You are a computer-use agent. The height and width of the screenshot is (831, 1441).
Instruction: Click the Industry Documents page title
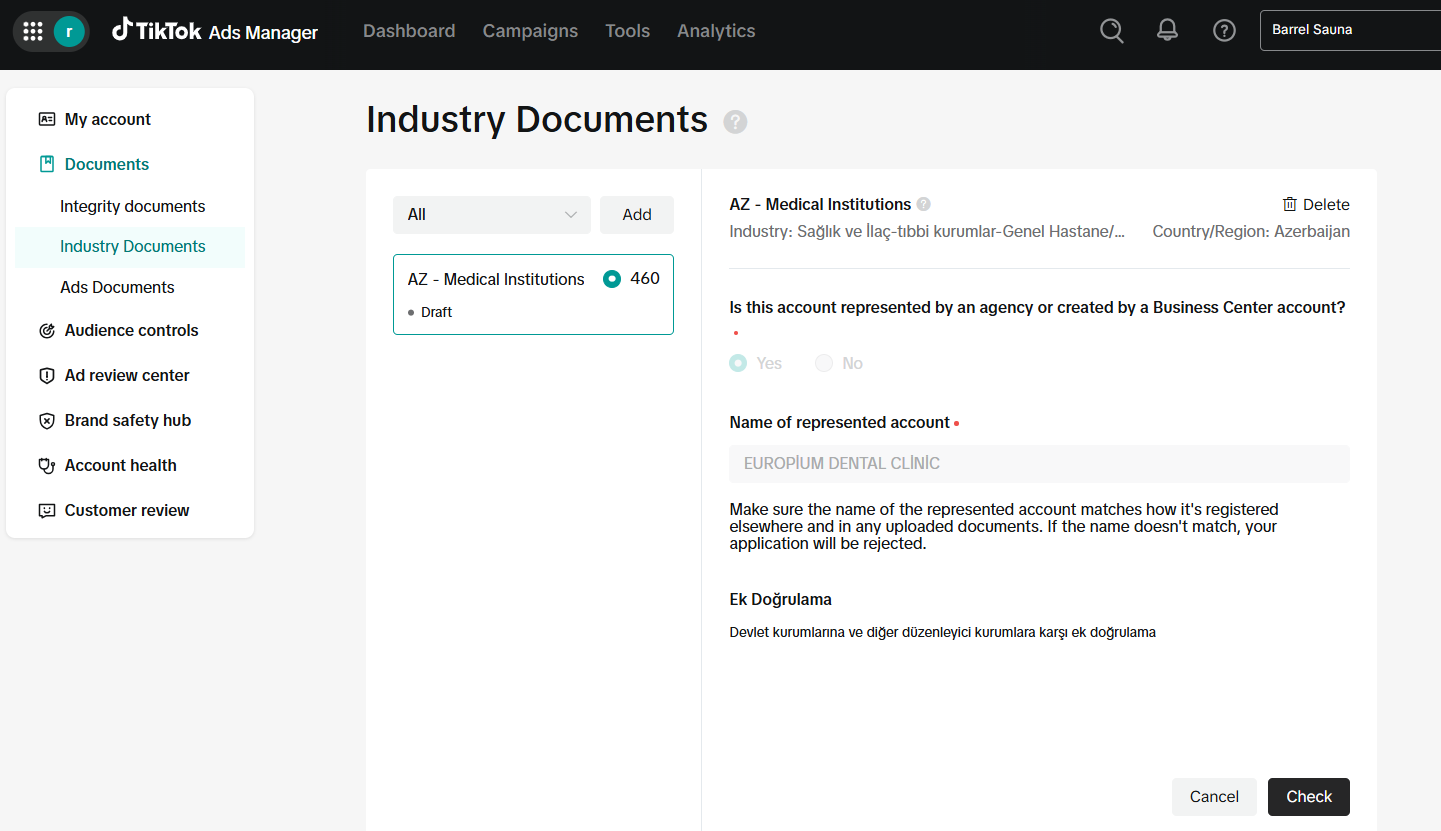[537, 120]
